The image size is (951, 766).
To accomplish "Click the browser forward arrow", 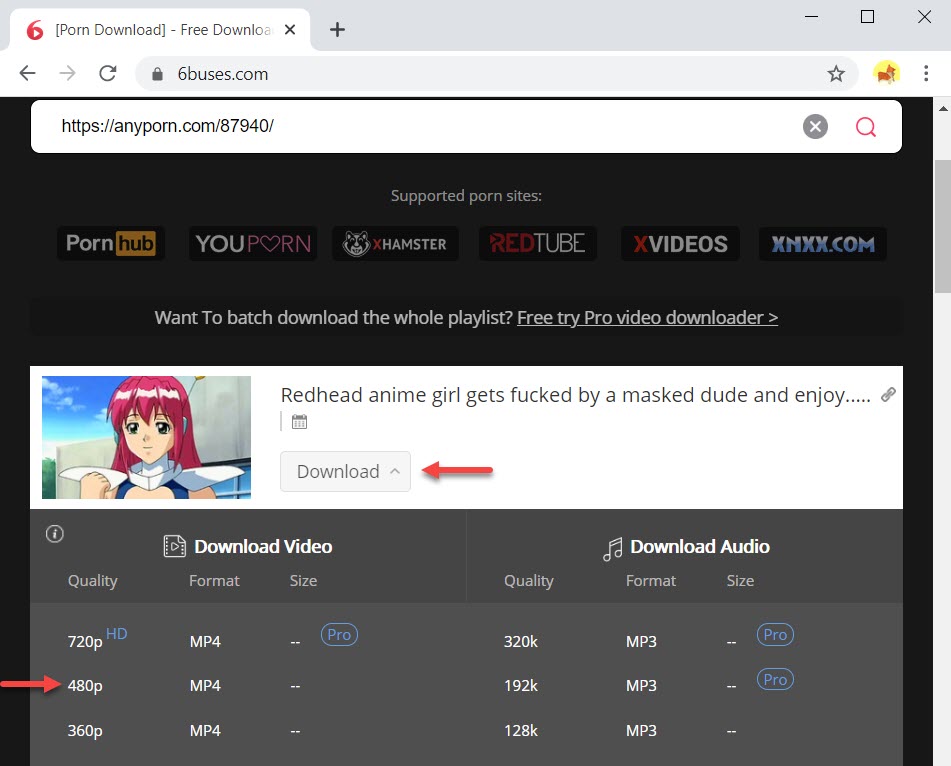I will 67,73.
